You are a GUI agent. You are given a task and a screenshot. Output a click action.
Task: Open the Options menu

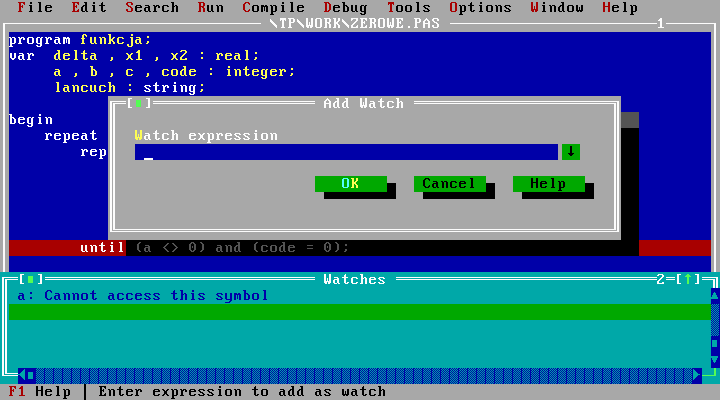pos(480,8)
